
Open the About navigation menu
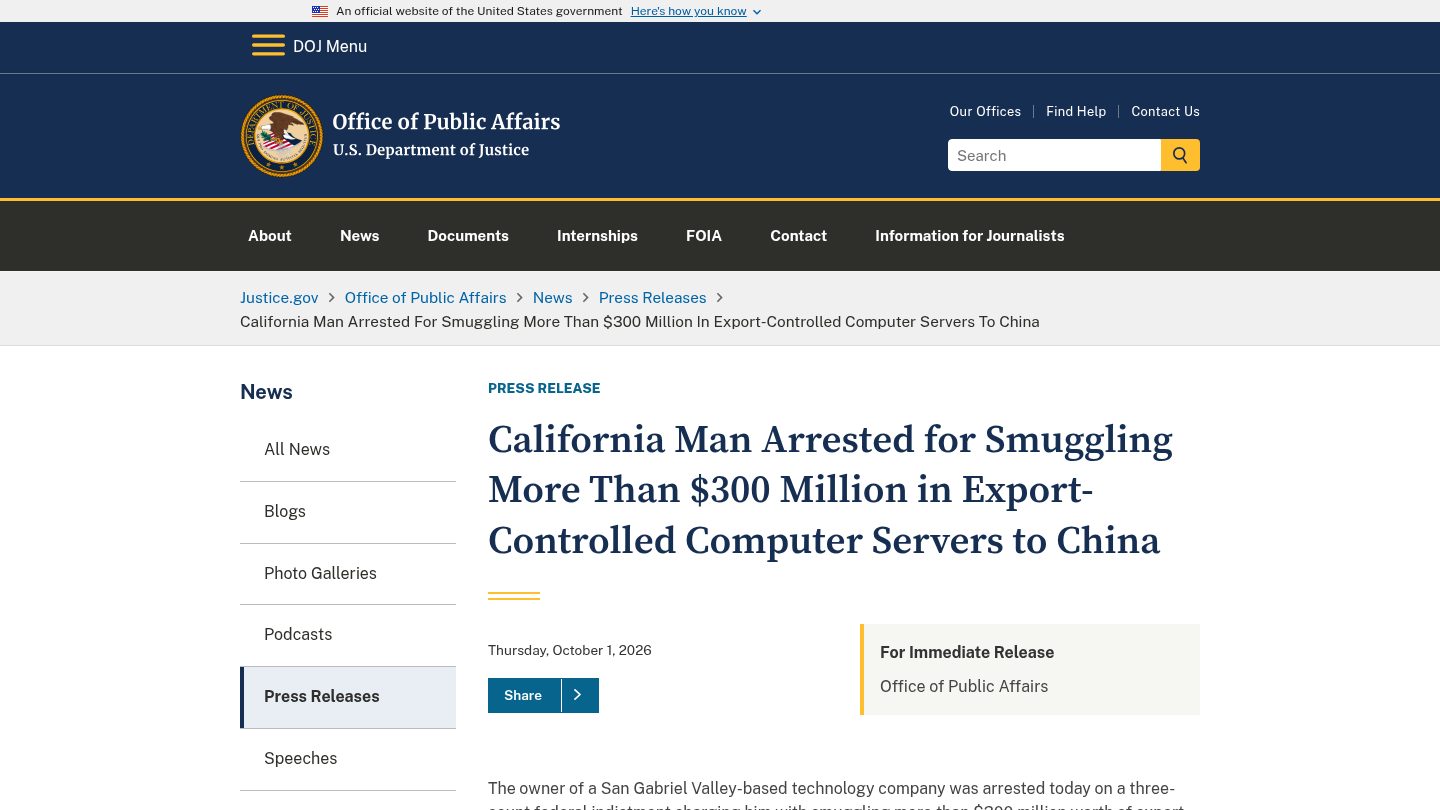270,236
